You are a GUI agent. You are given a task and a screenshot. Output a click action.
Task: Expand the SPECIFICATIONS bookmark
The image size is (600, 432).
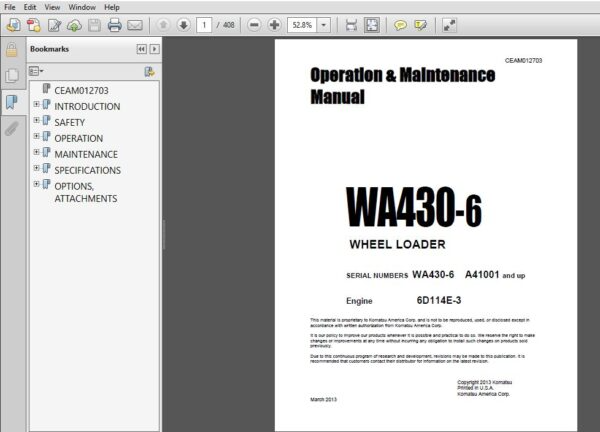coord(36,168)
